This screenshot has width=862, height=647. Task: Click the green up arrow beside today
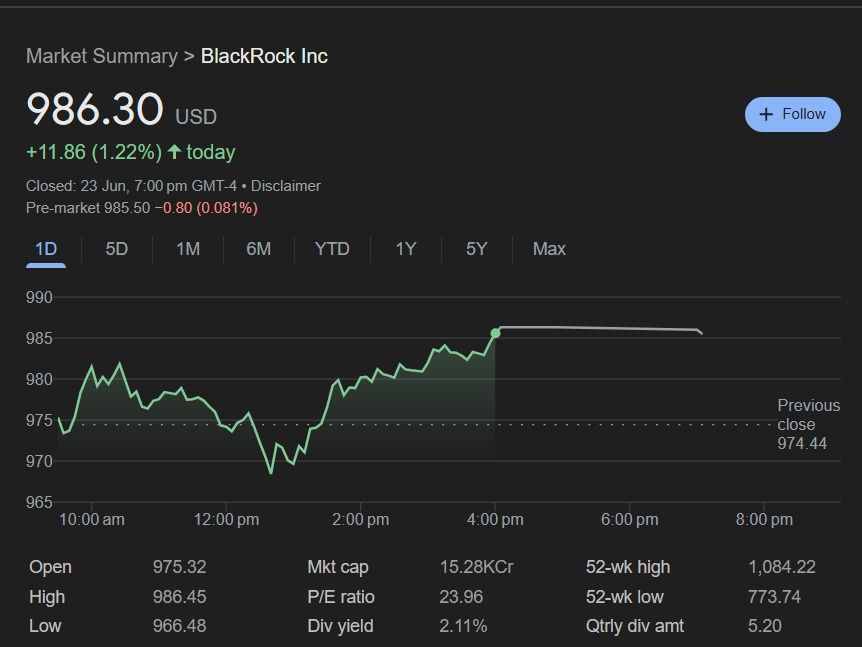[x=174, y=152]
